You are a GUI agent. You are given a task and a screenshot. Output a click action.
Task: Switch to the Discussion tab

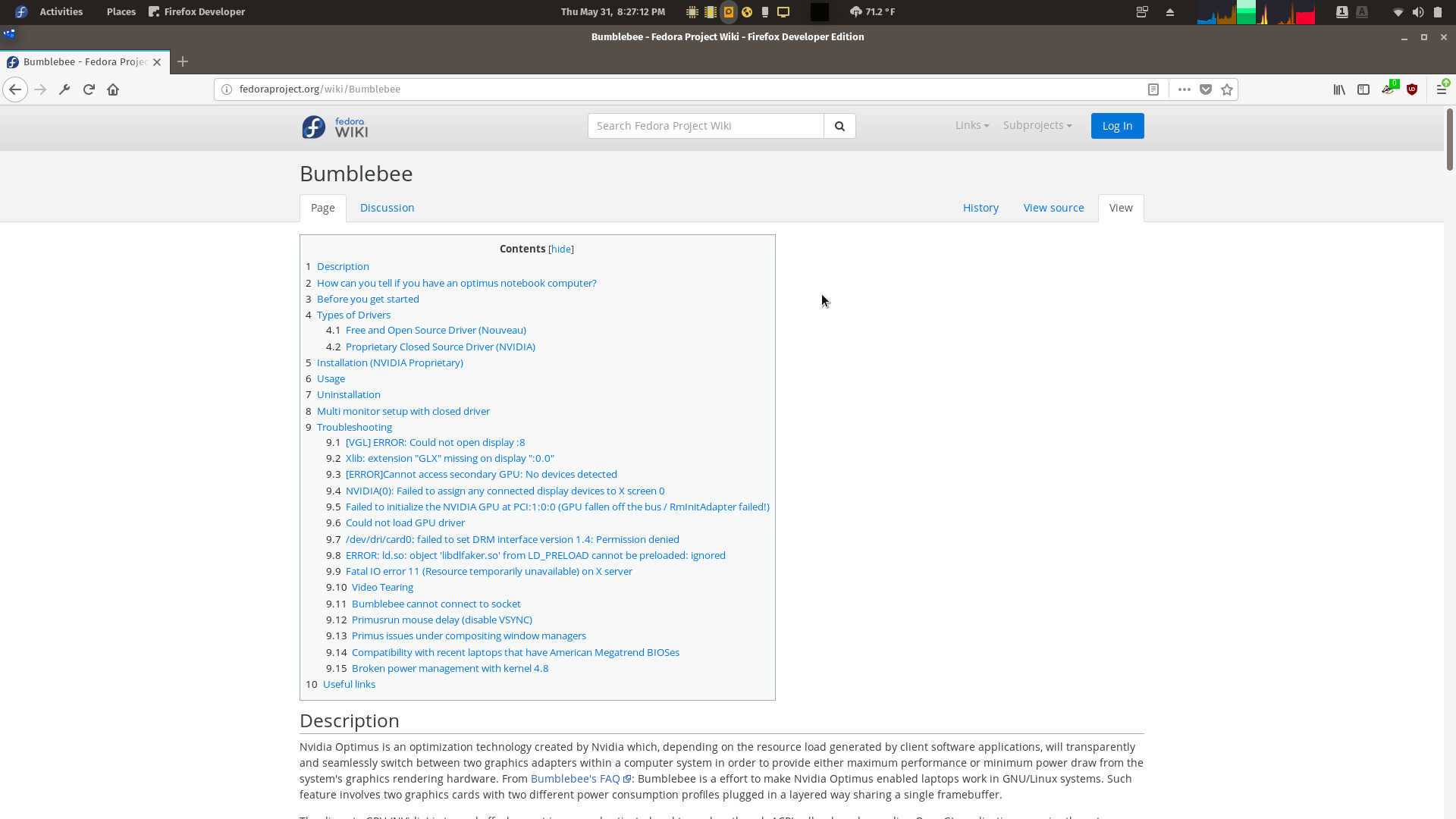[387, 208]
